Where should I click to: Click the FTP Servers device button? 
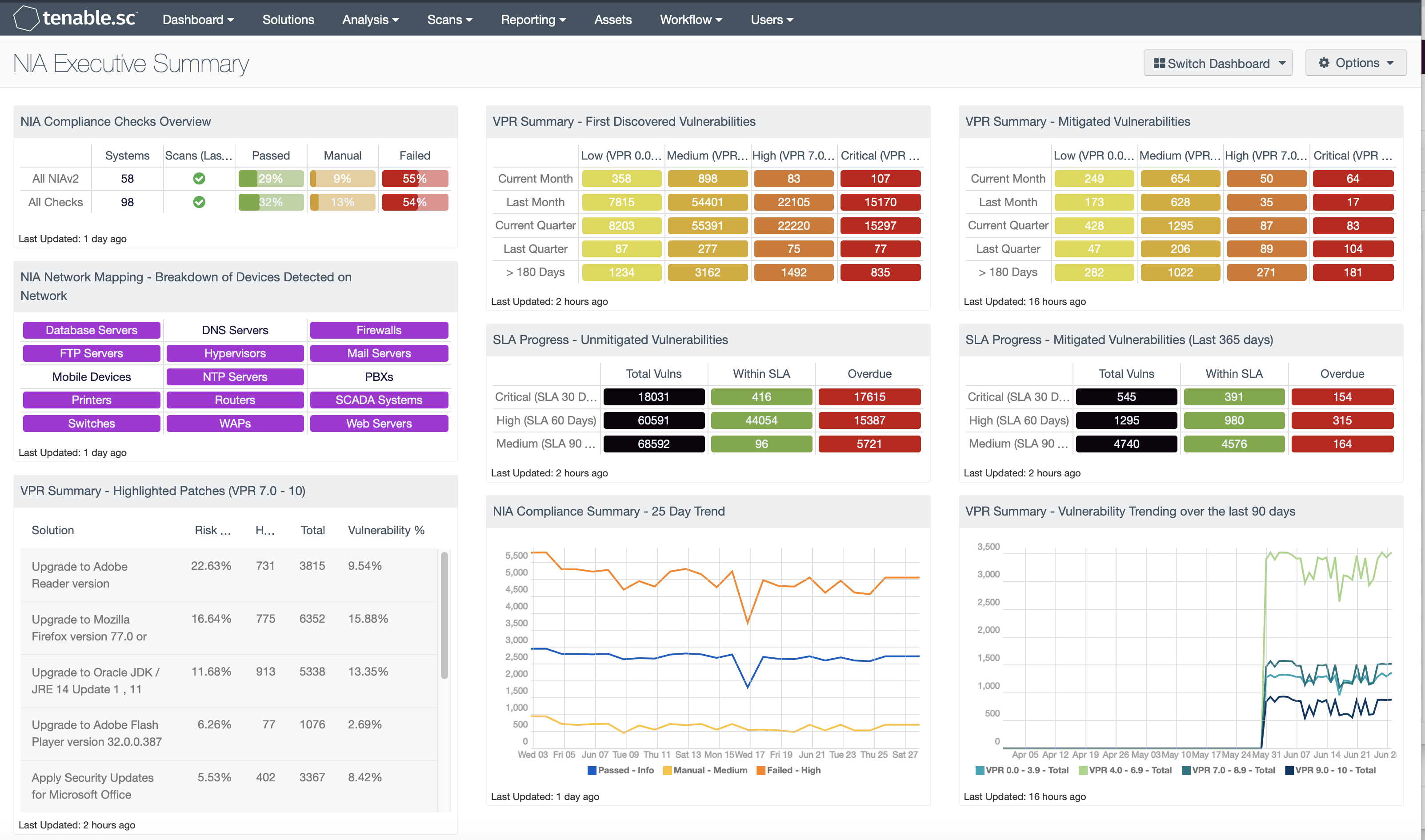pos(92,353)
